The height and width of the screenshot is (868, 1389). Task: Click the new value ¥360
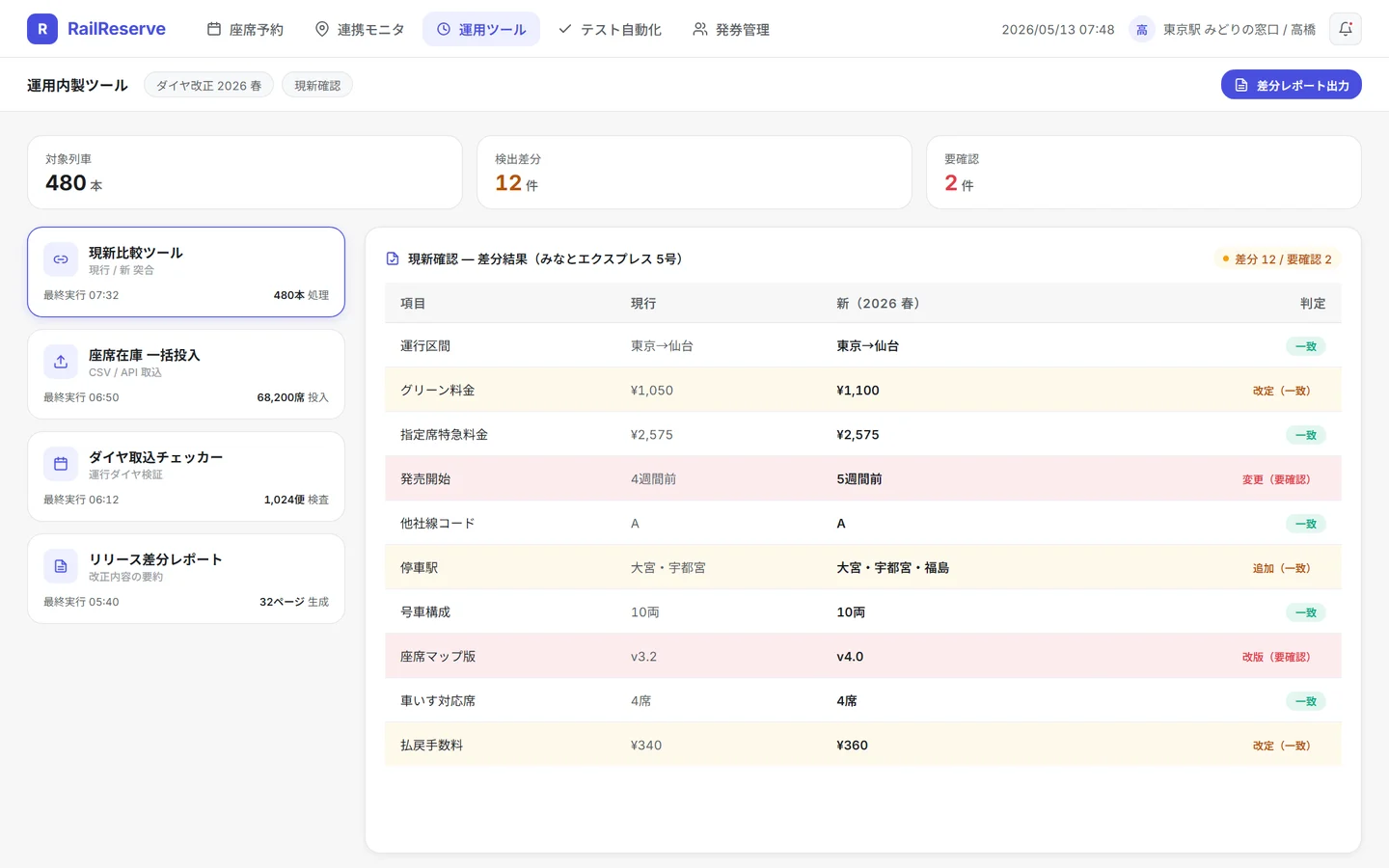coord(853,746)
